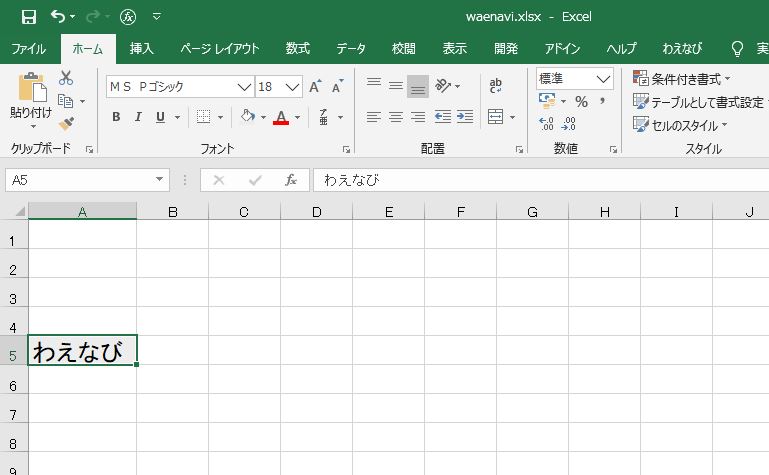Decrease decimal places
This screenshot has width=769, height=475.
568,124
